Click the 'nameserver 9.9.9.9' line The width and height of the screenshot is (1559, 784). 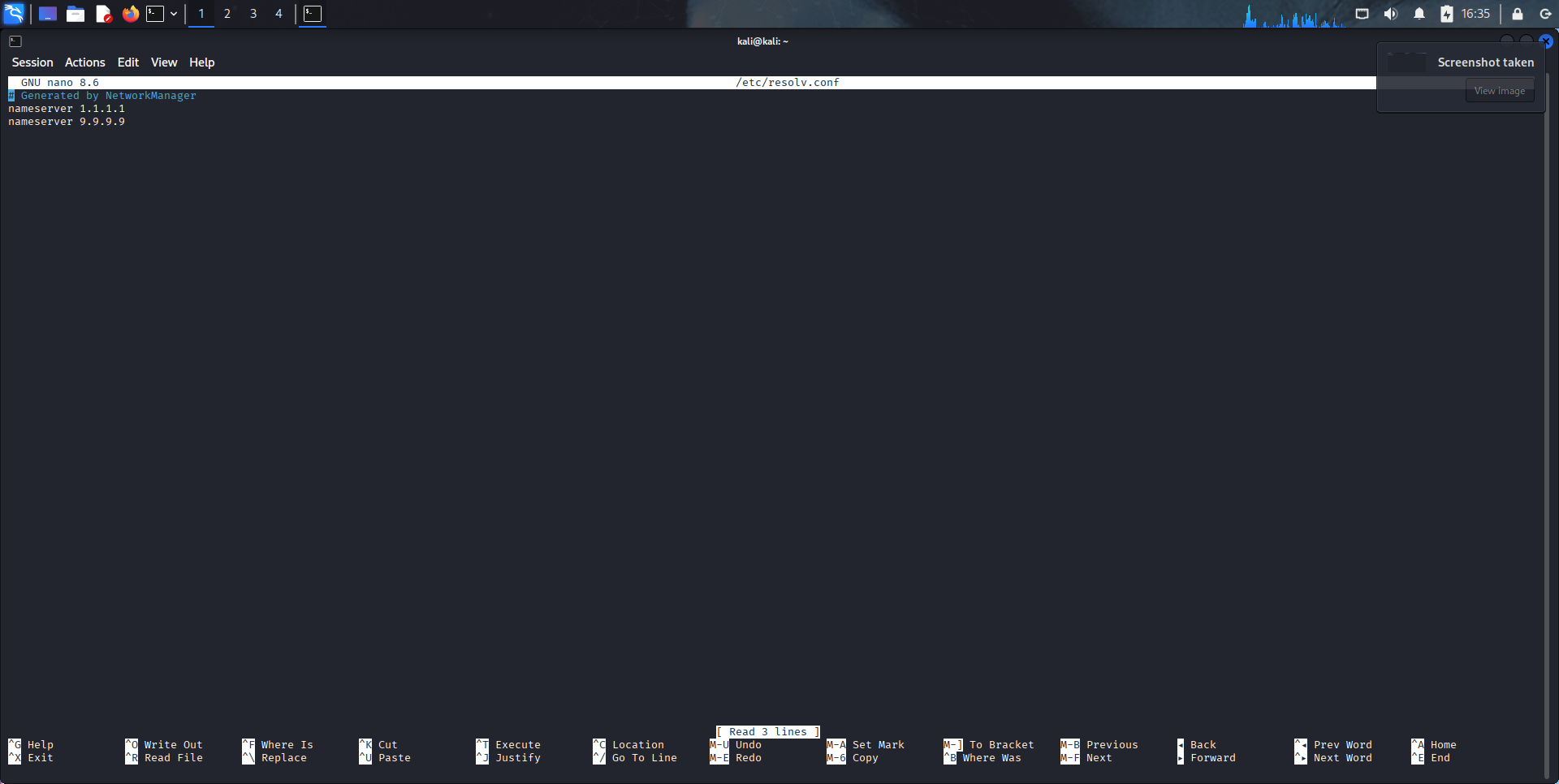(x=67, y=122)
